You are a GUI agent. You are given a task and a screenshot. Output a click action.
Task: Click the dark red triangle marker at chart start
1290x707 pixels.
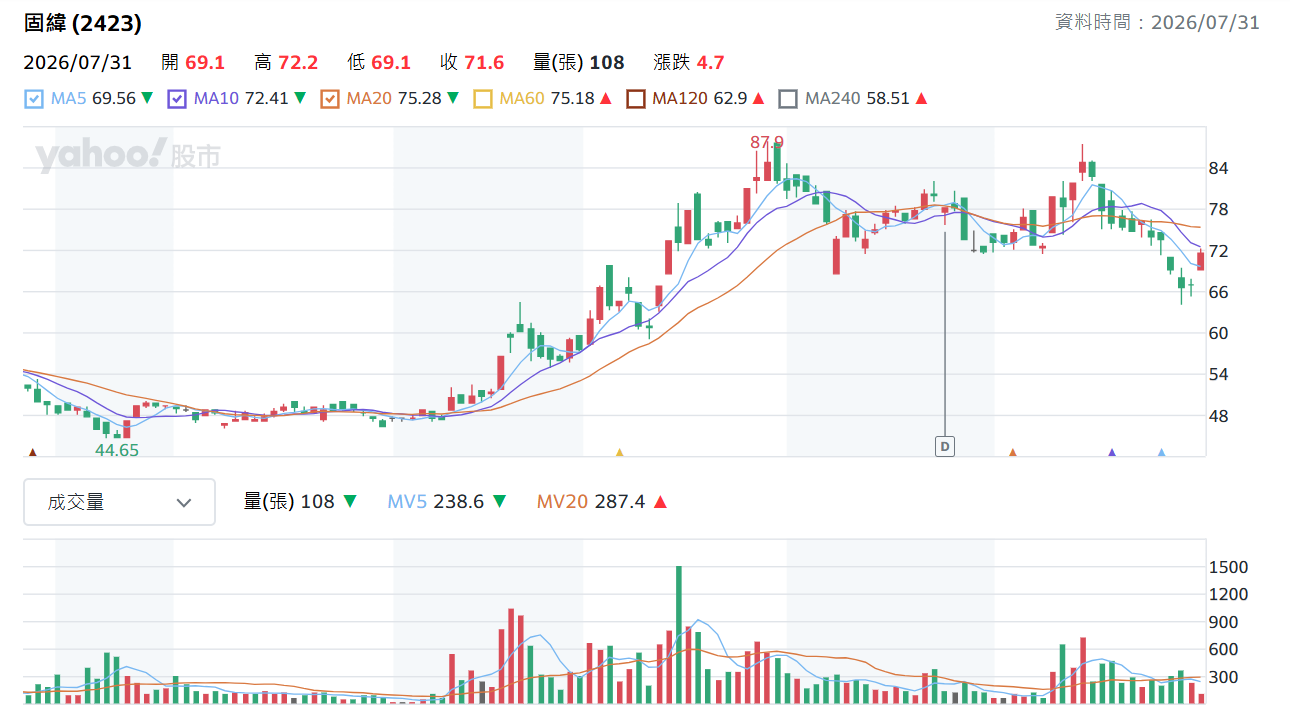pos(32,452)
